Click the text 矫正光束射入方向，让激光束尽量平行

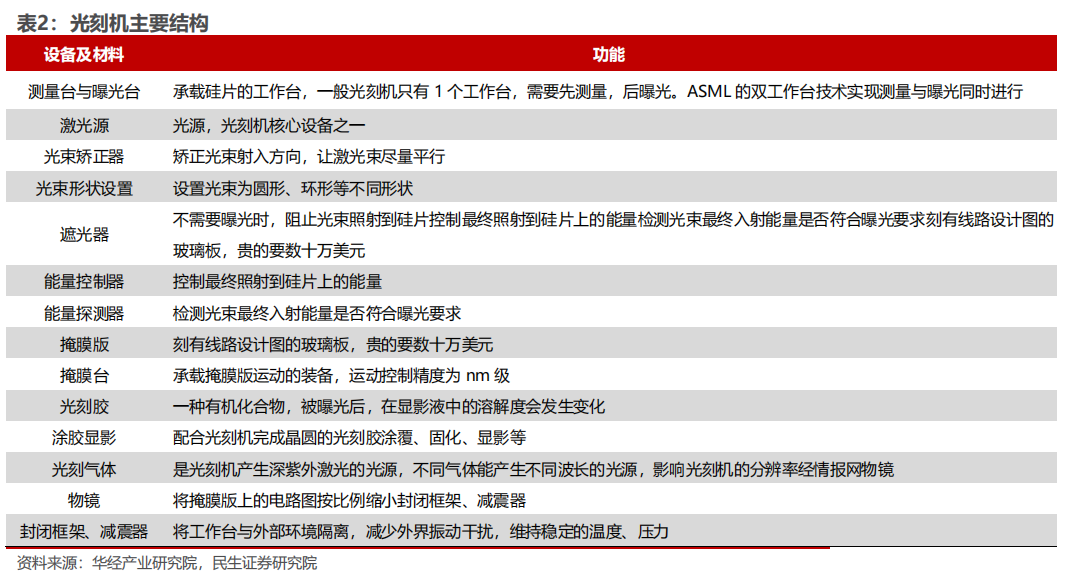tap(309, 157)
